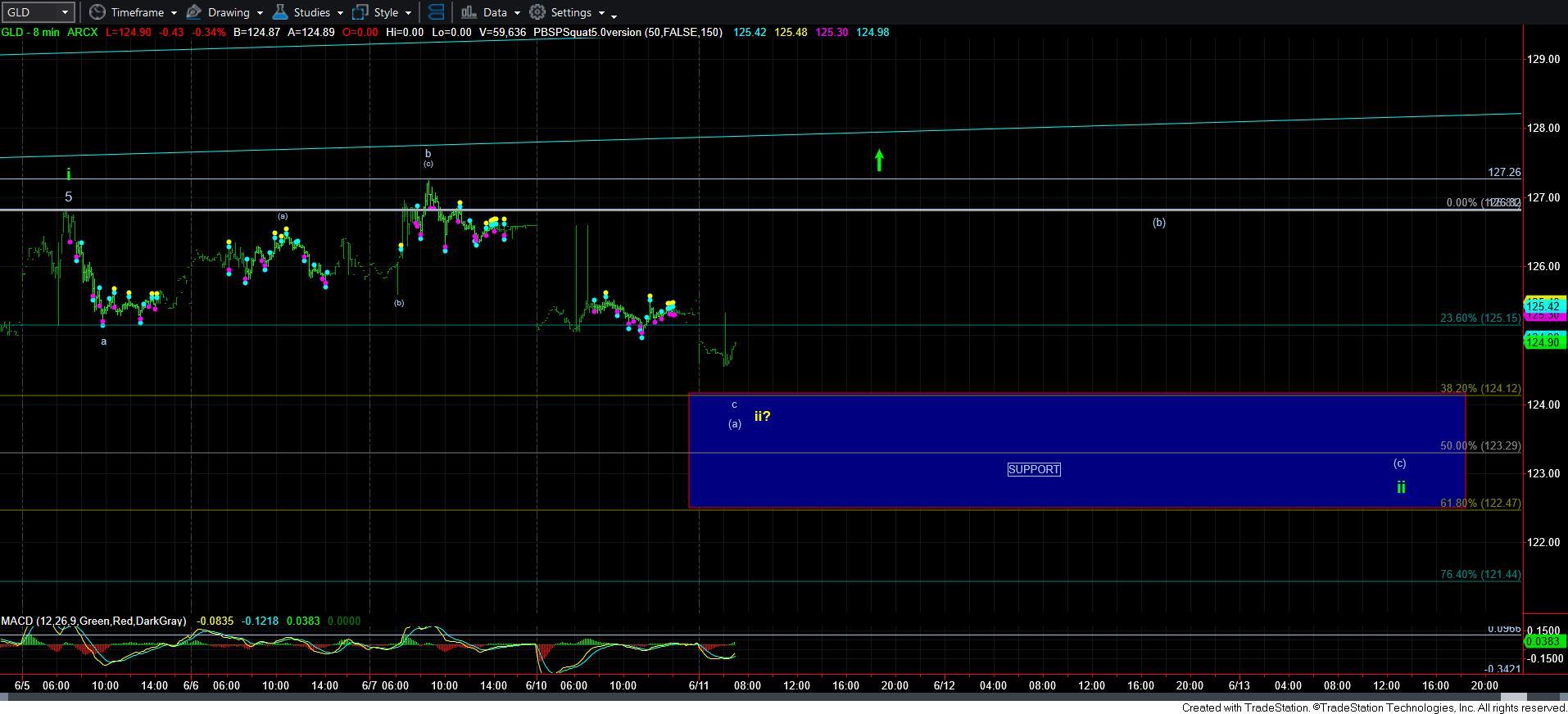Select the green up arrow drawing on the chart
1568x714 pixels.
coord(879,160)
